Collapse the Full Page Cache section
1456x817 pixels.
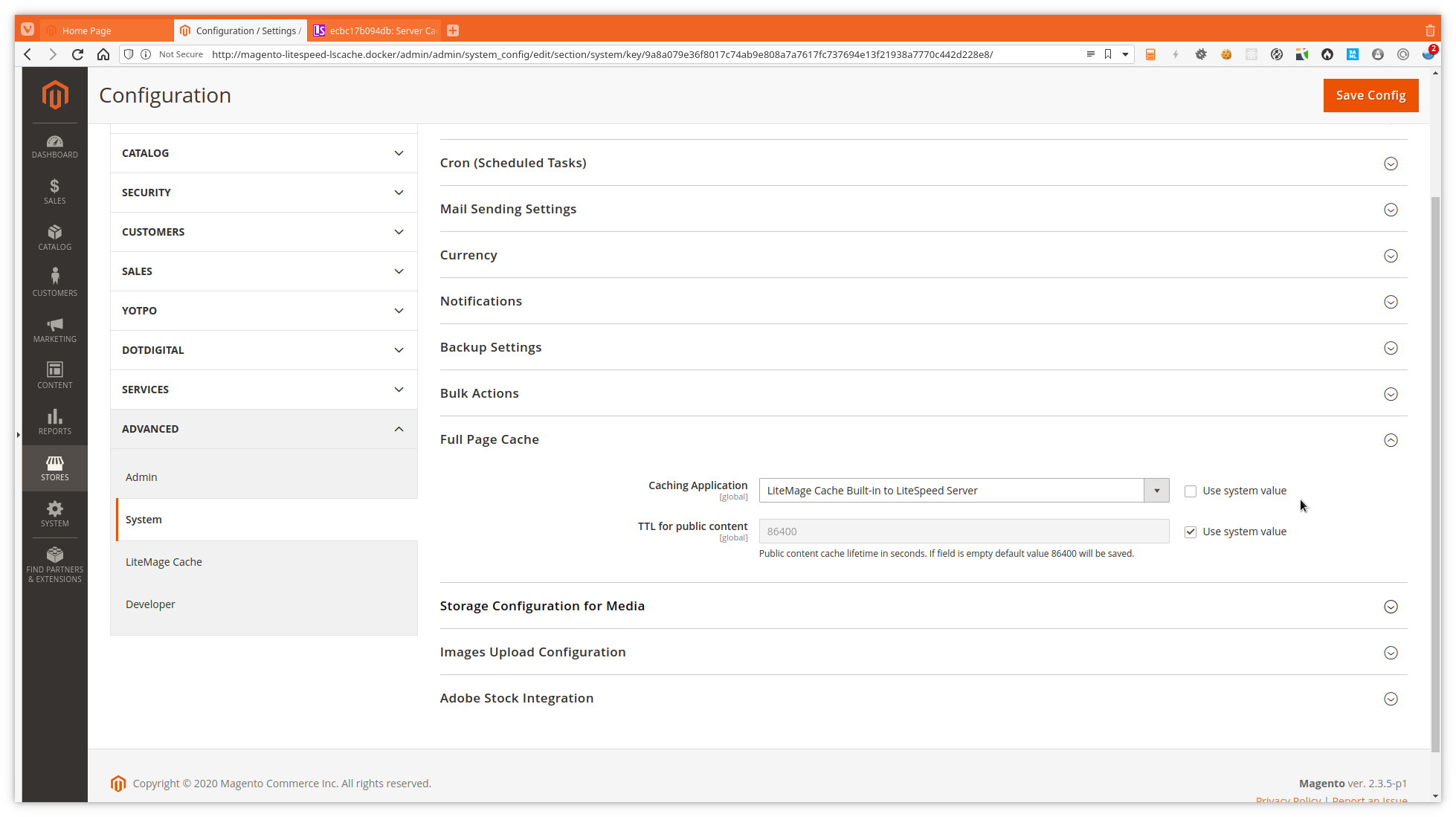1390,439
